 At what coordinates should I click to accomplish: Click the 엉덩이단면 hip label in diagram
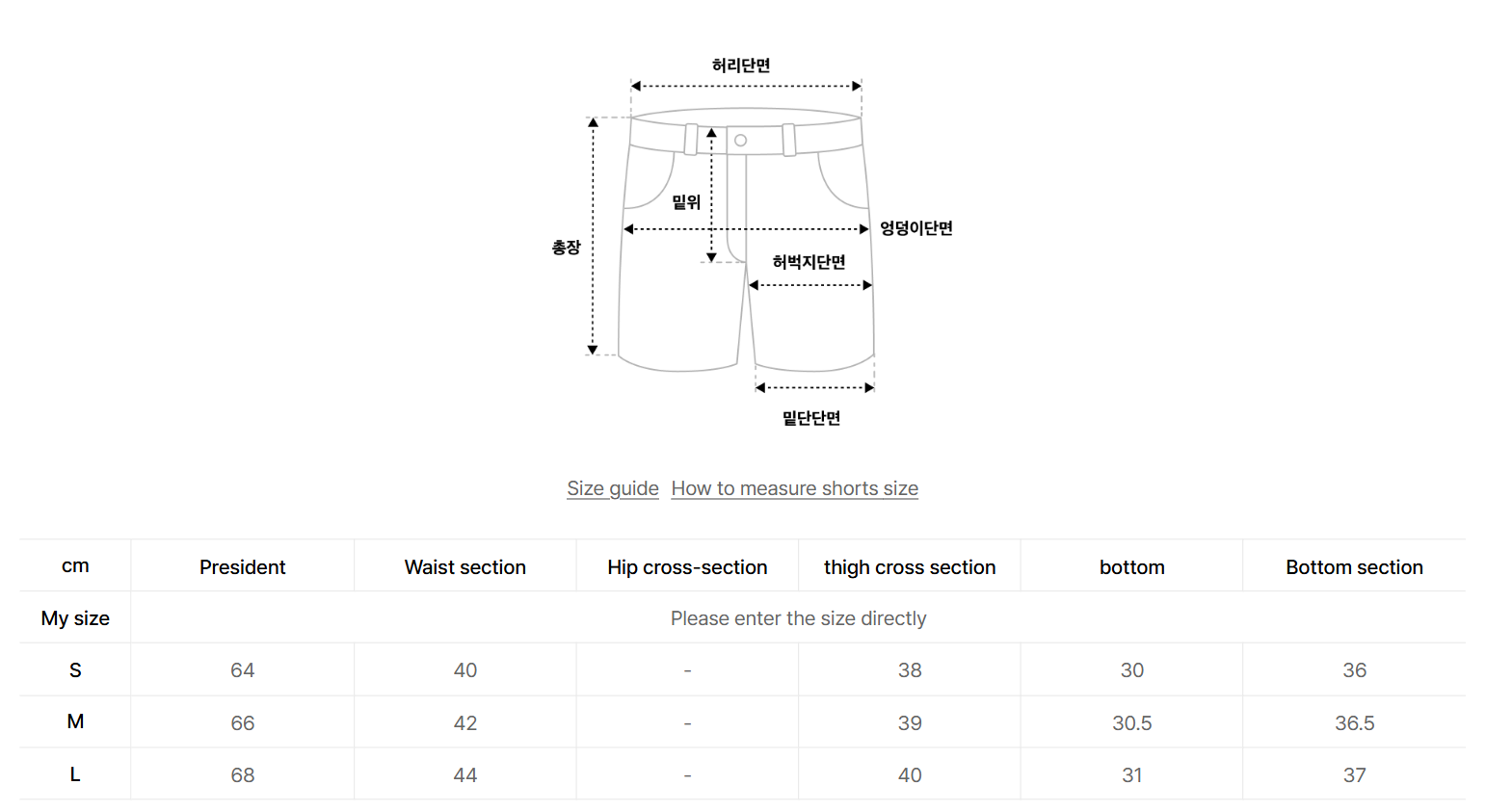pyautogui.click(x=916, y=228)
